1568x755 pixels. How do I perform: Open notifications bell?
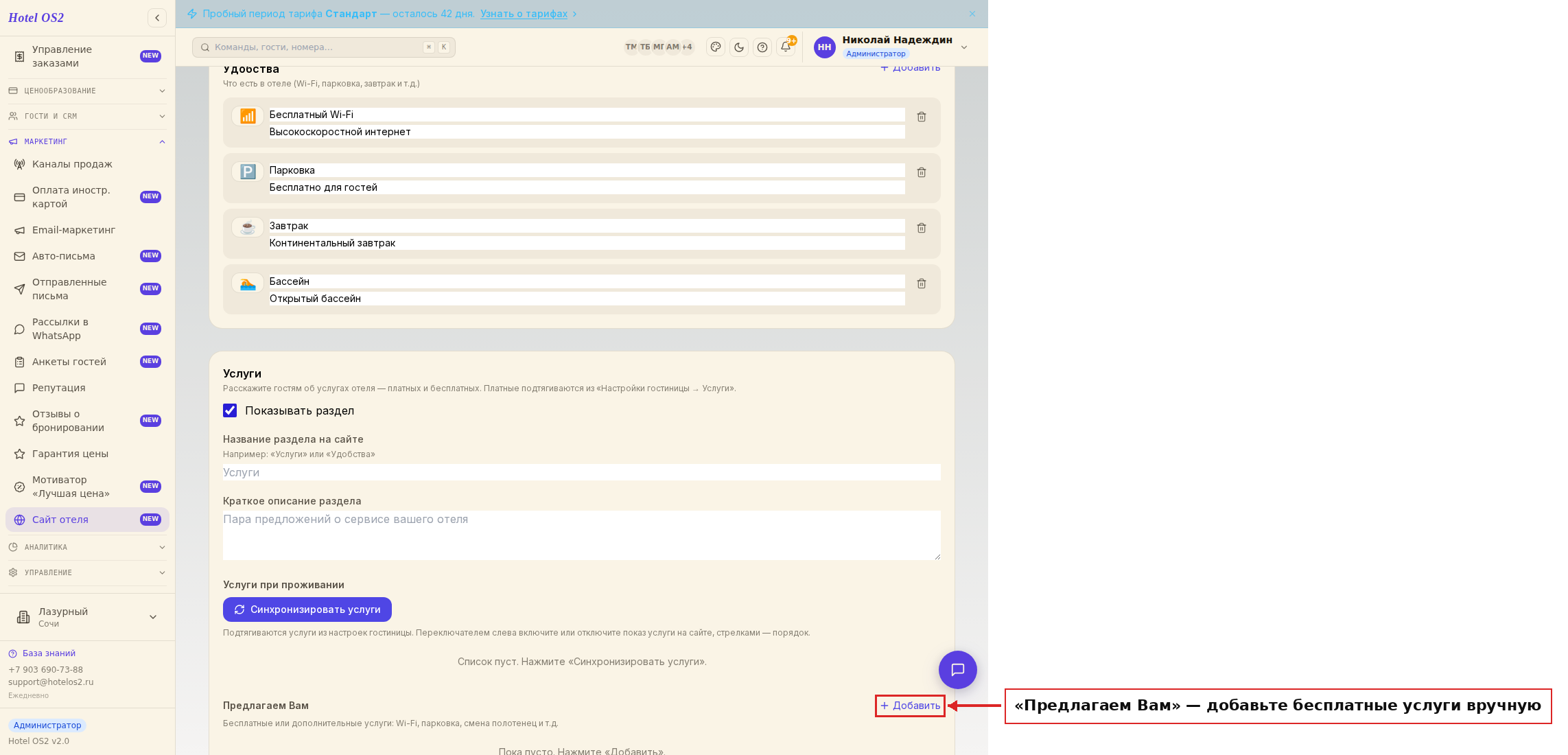[786, 47]
